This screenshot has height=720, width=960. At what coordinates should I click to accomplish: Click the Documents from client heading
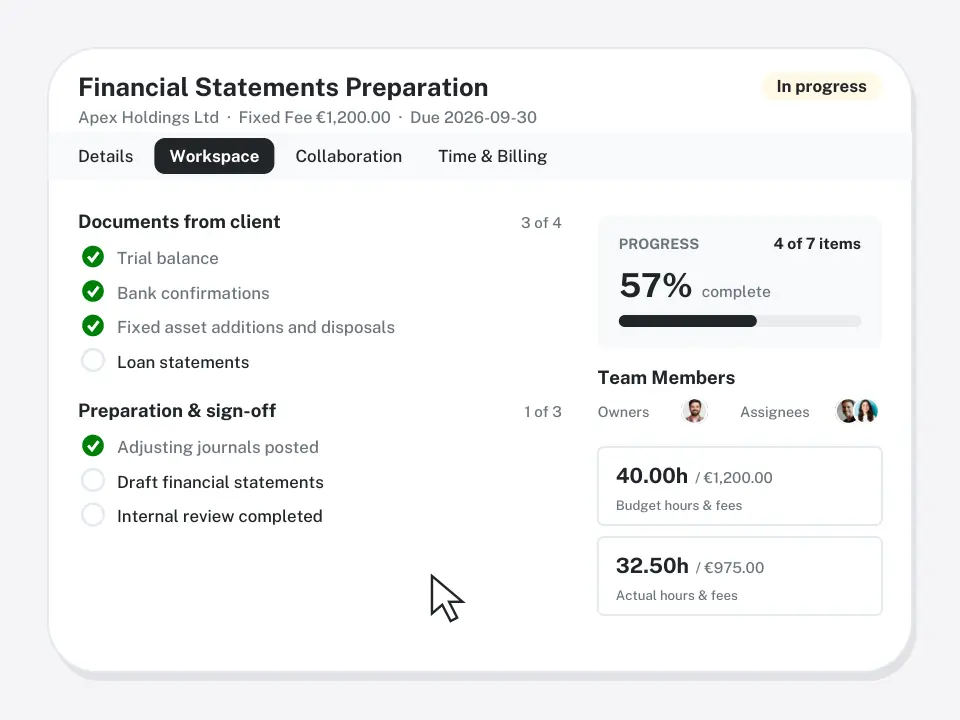click(179, 222)
